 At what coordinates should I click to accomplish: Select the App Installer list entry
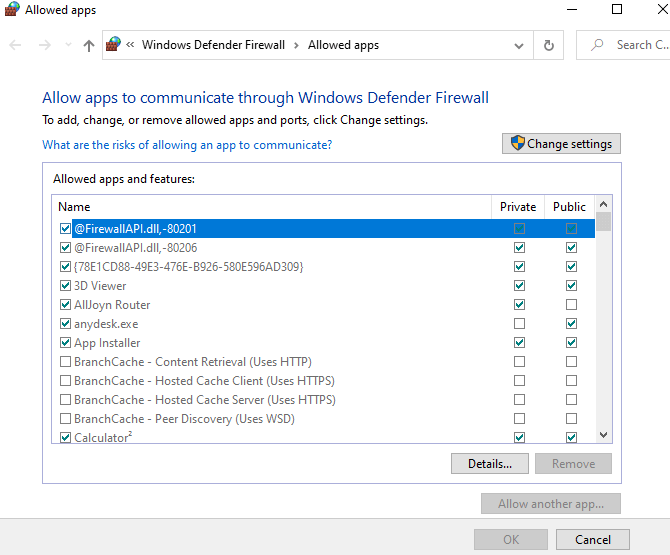click(x=107, y=343)
